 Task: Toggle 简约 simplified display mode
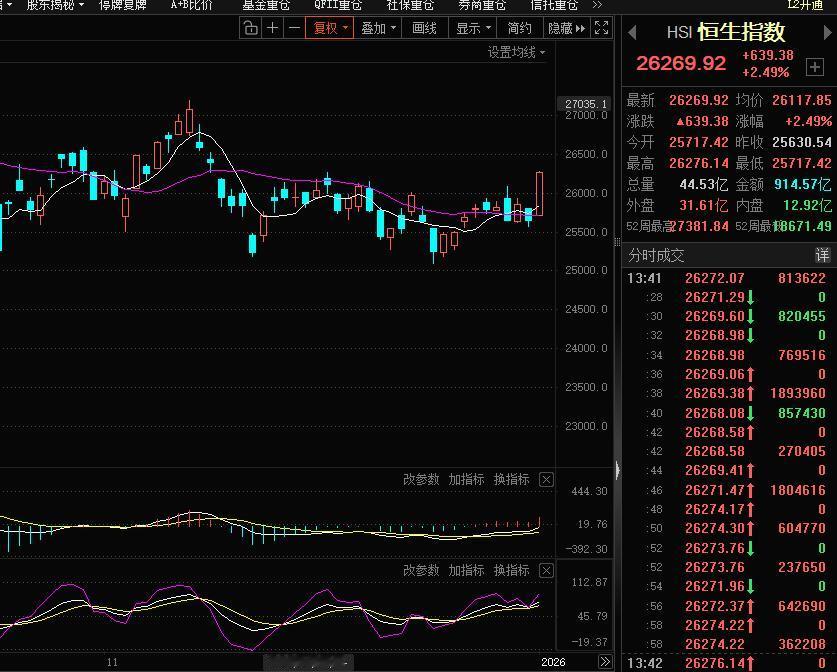click(518, 28)
